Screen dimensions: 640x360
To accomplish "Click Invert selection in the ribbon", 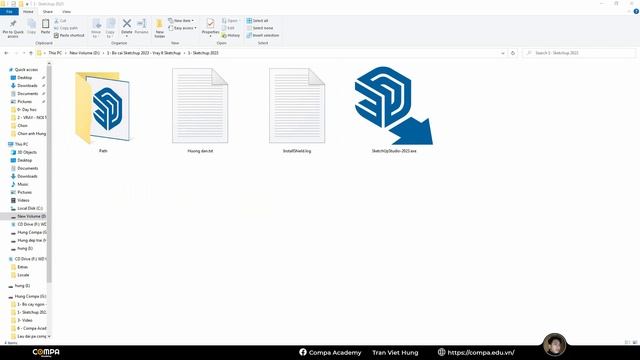I will (x=262, y=36).
